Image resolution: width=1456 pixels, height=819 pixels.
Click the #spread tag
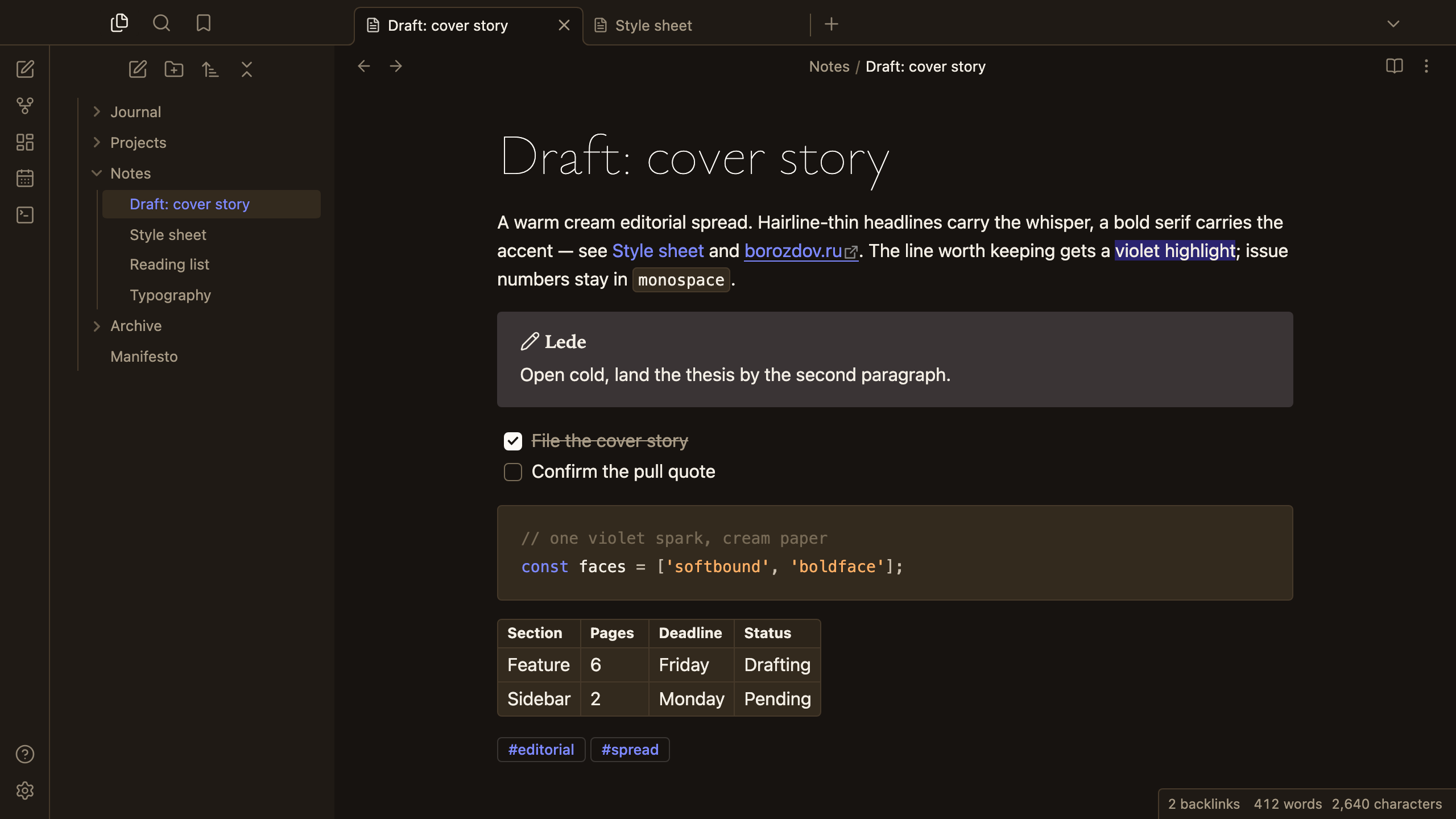(630, 750)
